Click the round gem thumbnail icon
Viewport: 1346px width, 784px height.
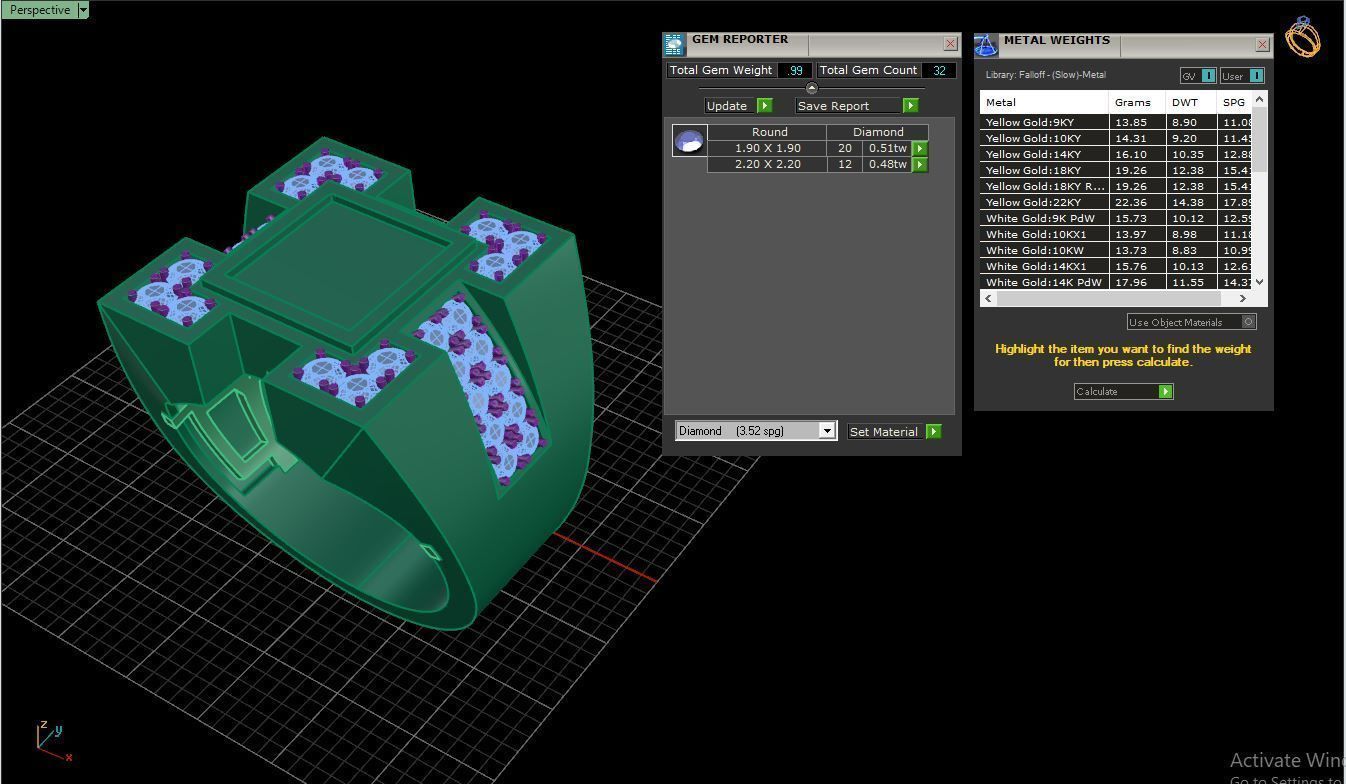pyautogui.click(x=689, y=141)
